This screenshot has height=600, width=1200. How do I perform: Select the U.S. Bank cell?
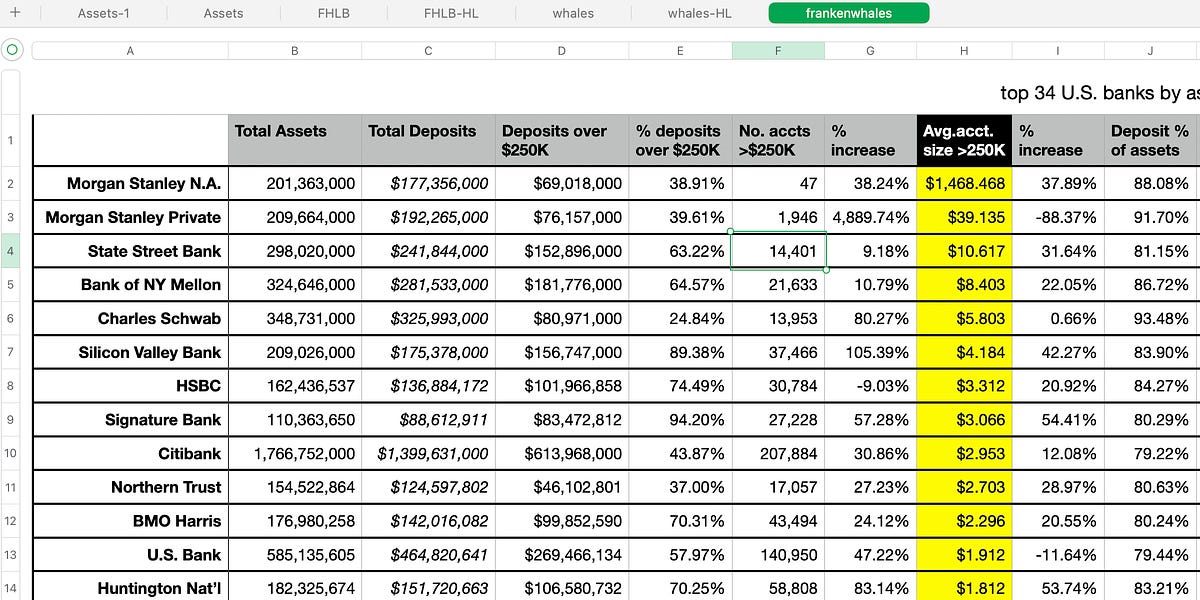click(x=130, y=555)
